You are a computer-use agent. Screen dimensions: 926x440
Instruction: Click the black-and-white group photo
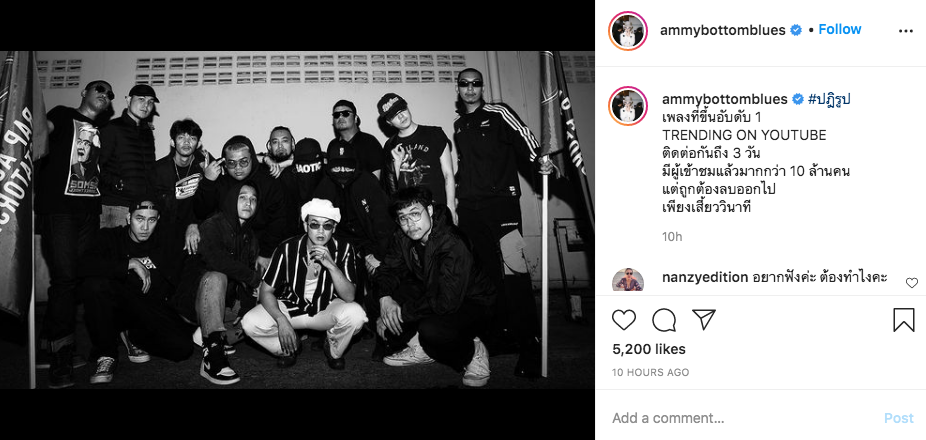pos(297,220)
